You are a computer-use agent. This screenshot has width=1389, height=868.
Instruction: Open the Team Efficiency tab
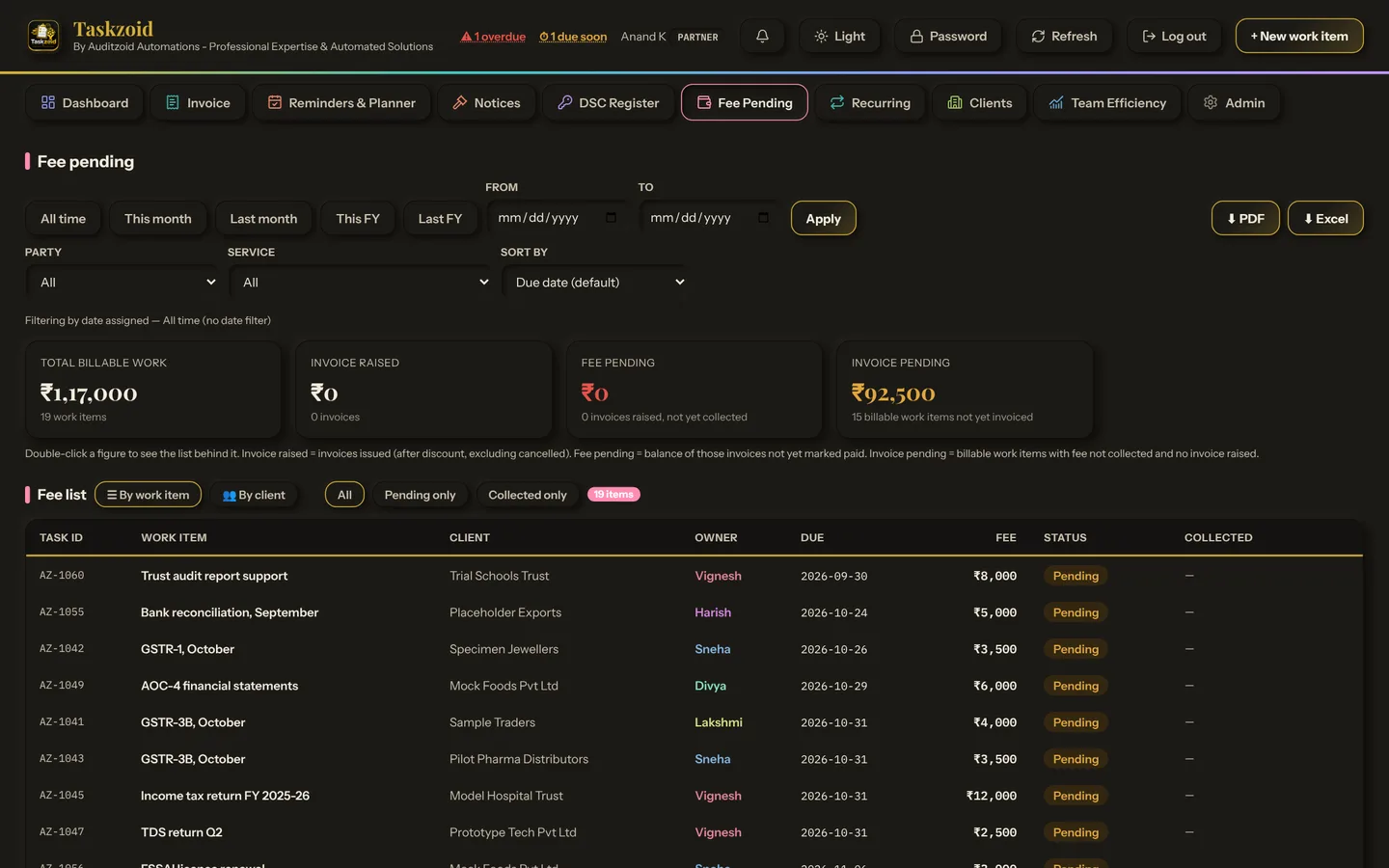(x=1107, y=103)
